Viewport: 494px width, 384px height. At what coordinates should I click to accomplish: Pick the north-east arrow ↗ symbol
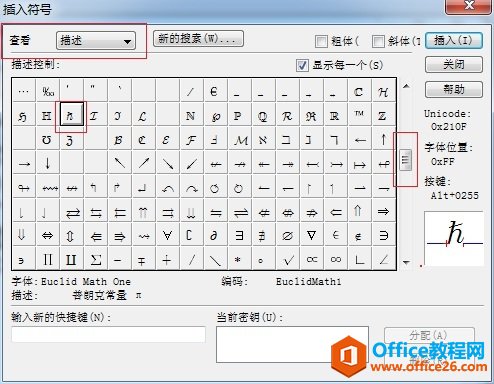pos(143,163)
